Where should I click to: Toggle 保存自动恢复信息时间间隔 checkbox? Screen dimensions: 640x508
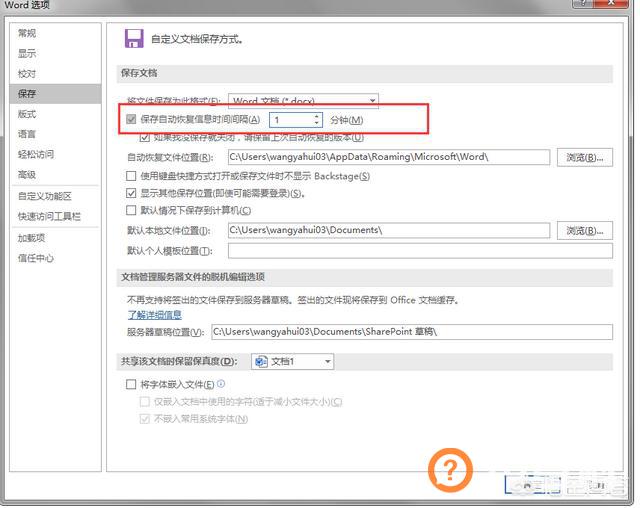(131, 119)
